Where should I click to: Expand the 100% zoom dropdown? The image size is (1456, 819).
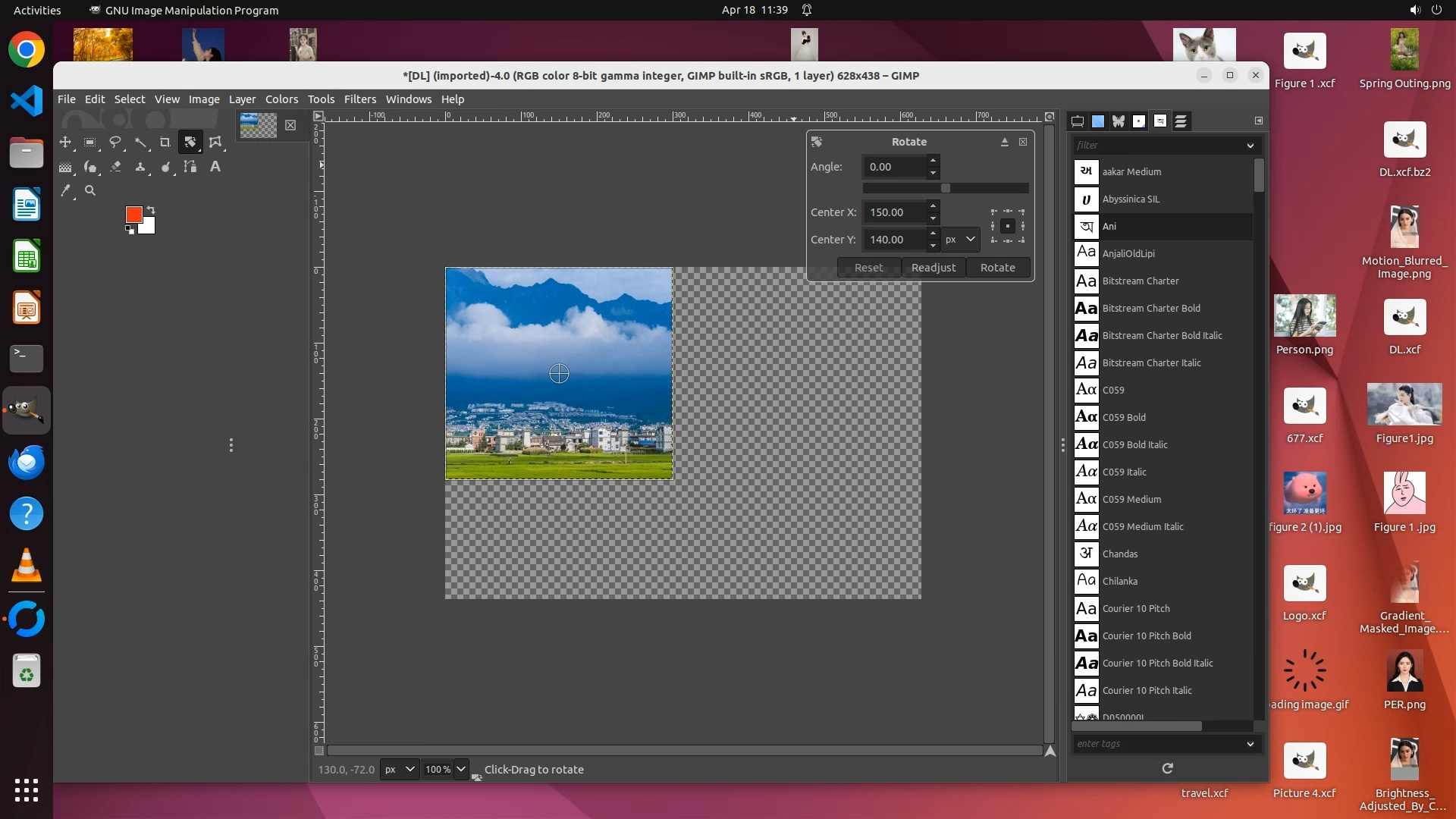[x=460, y=769]
